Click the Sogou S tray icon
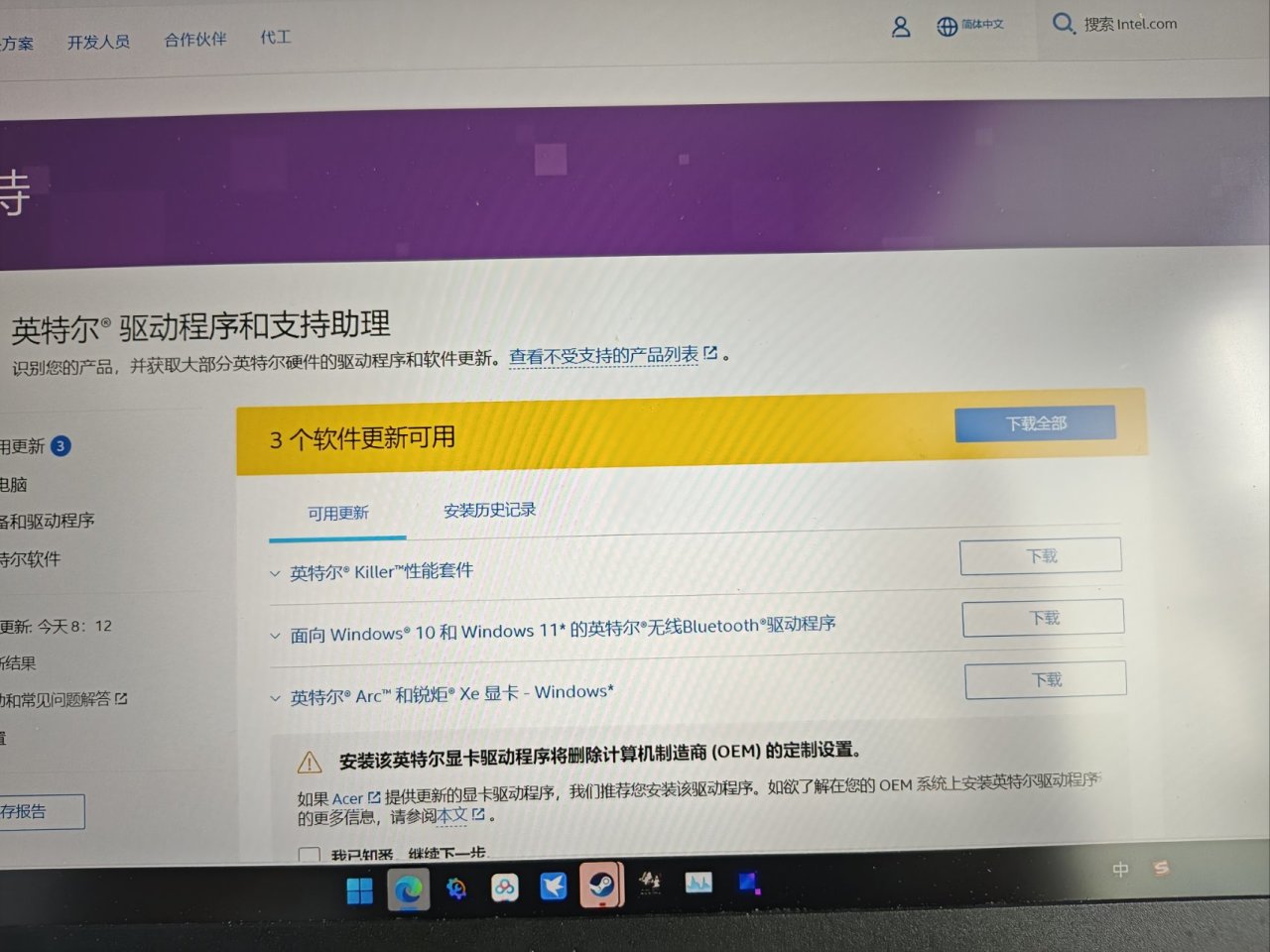Screen dimensions: 1270x952 [x=1161, y=868]
